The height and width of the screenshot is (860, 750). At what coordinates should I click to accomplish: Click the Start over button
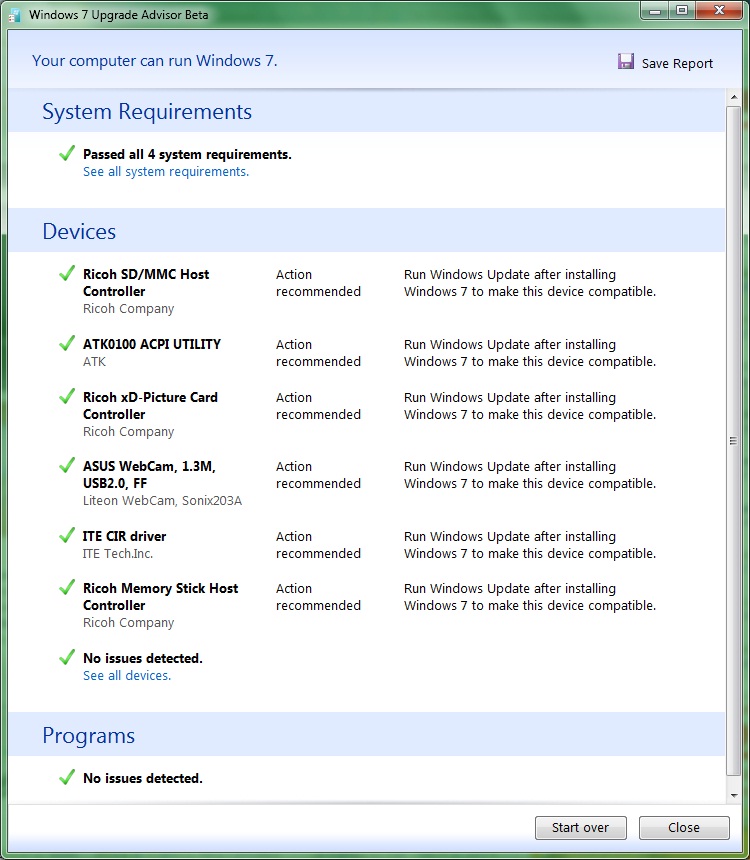click(580, 828)
